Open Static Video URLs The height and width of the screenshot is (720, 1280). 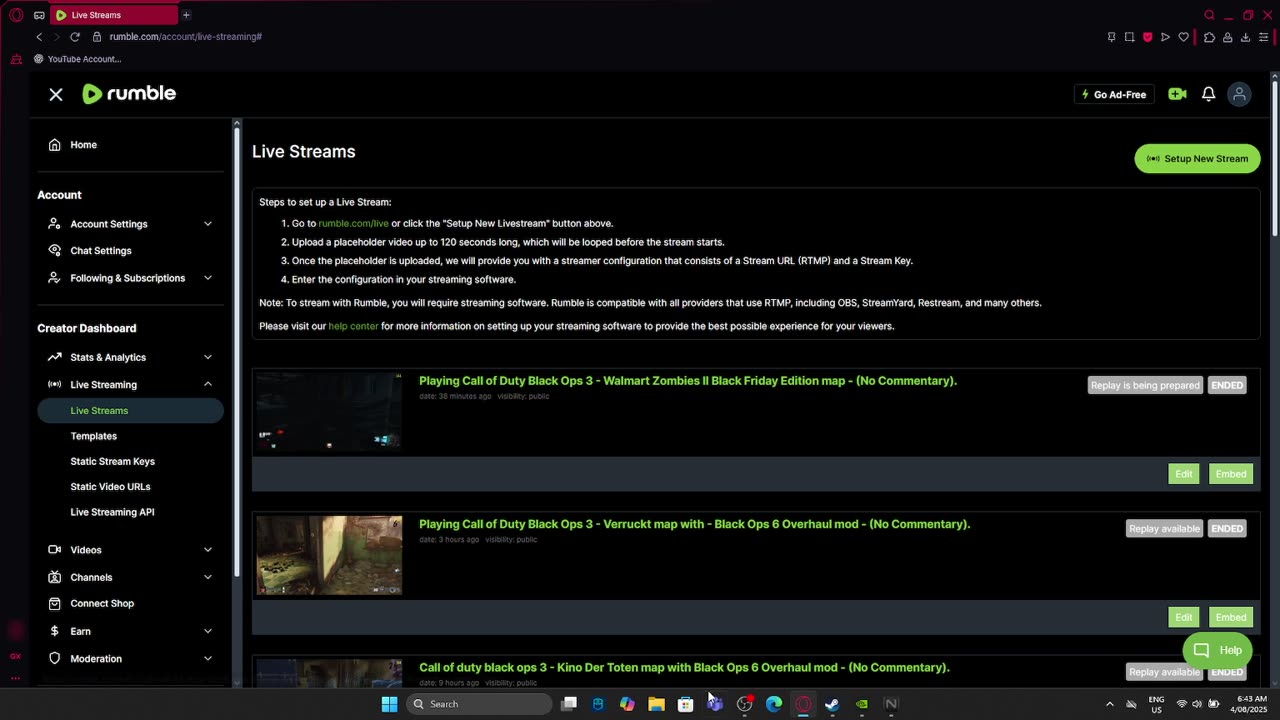pyautogui.click(x=110, y=487)
